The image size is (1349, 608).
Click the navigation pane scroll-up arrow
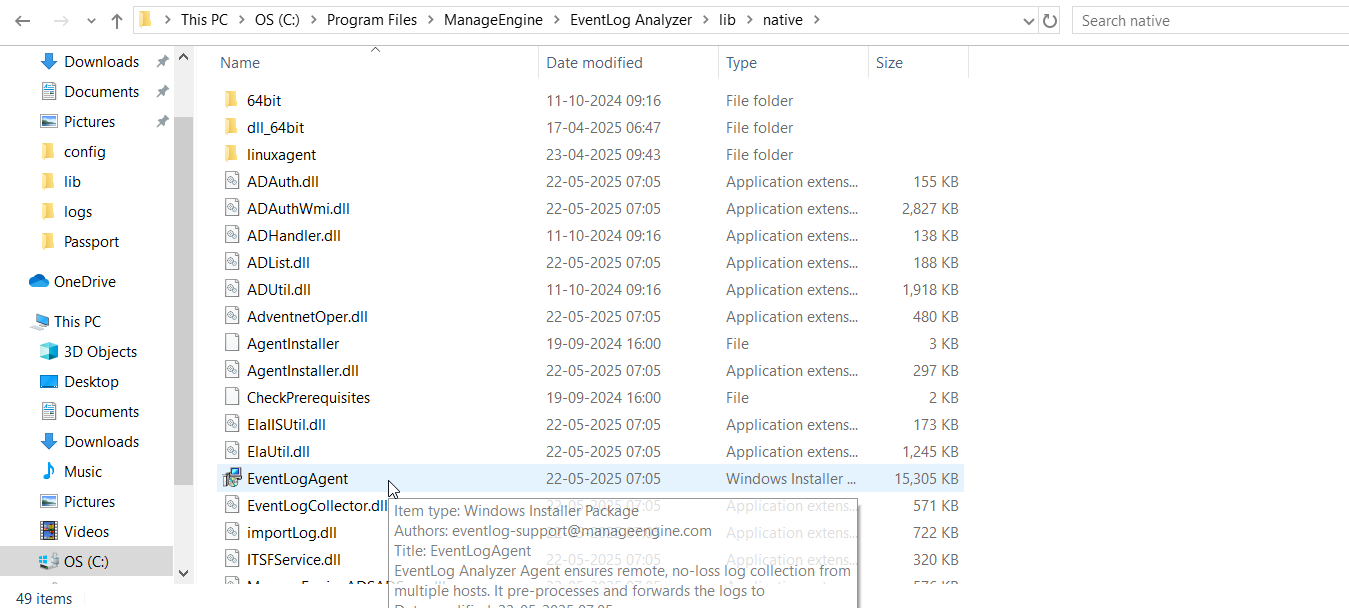183,58
